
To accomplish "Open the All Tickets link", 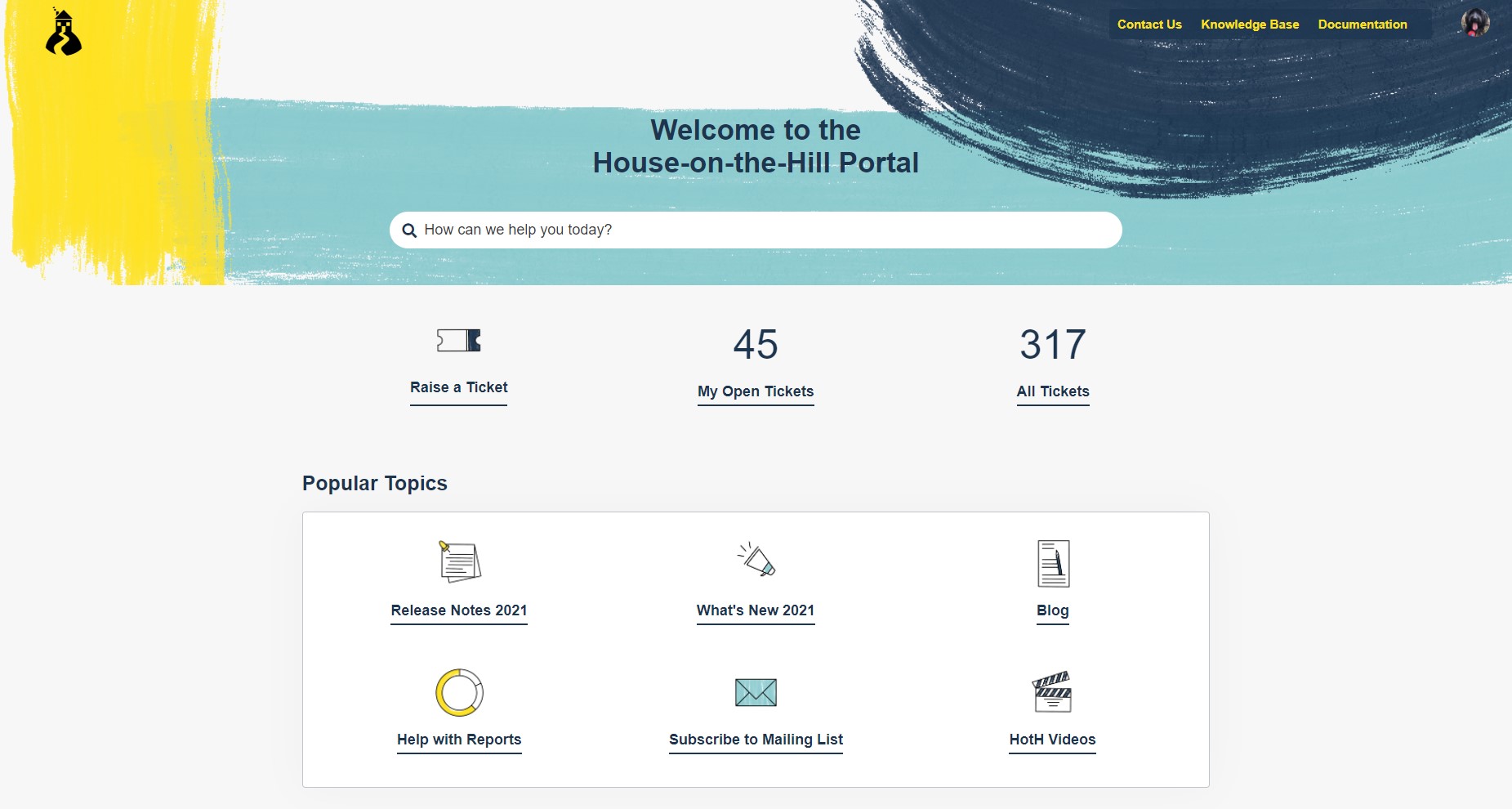I will pyautogui.click(x=1053, y=391).
